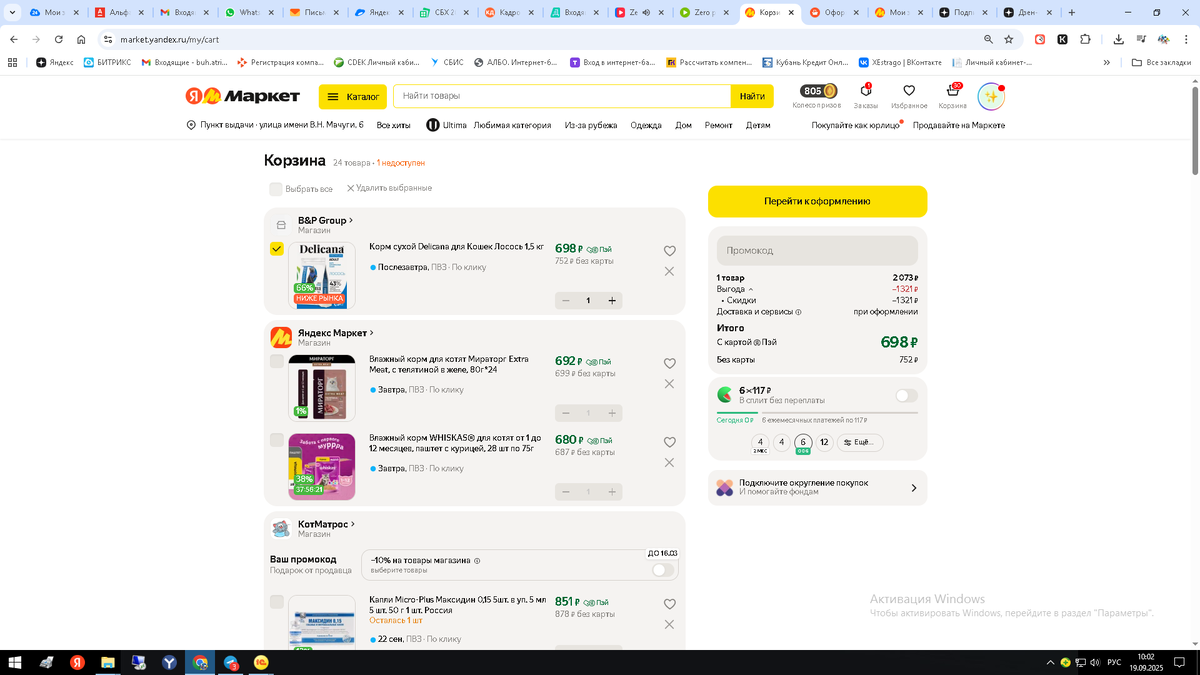Expand the Яндекс Маркет shop header
The height and width of the screenshot is (675, 1200).
pyautogui.click(x=335, y=333)
